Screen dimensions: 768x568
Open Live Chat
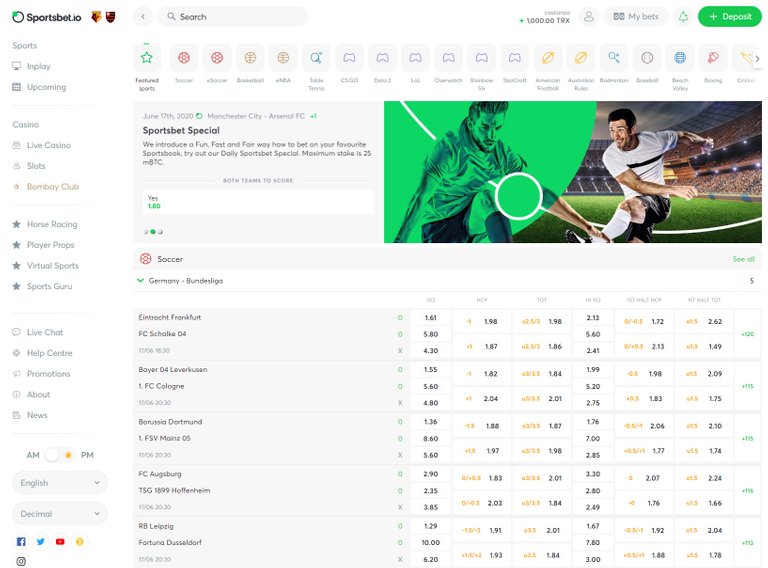click(x=38, y=332)
